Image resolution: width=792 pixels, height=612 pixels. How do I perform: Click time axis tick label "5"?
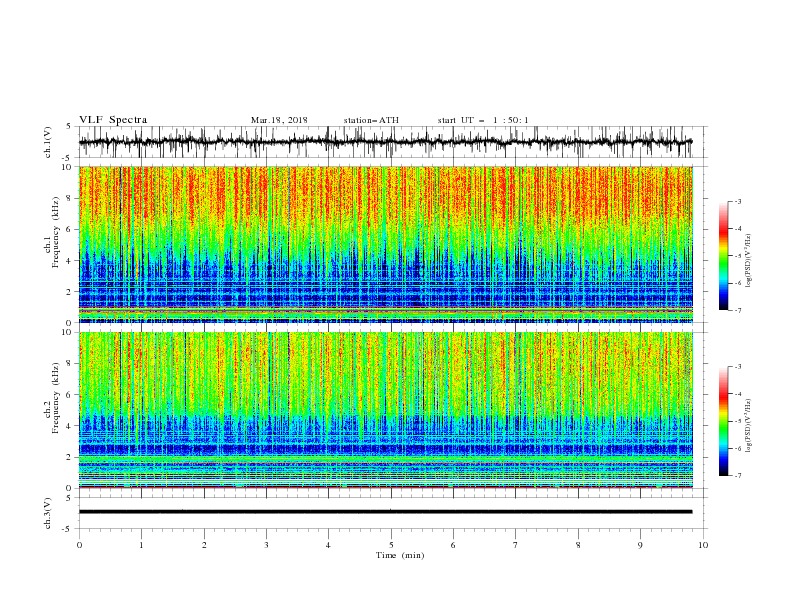391,545
